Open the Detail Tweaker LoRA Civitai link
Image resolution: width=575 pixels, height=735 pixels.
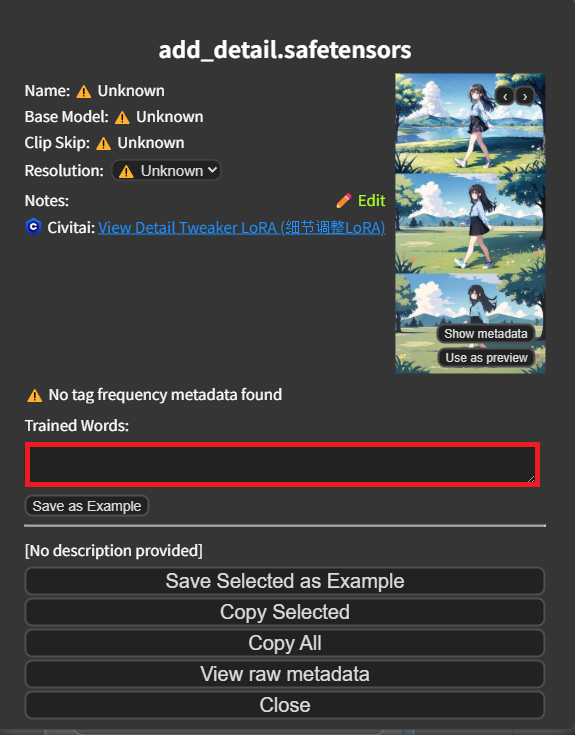(x=241, y=228)
